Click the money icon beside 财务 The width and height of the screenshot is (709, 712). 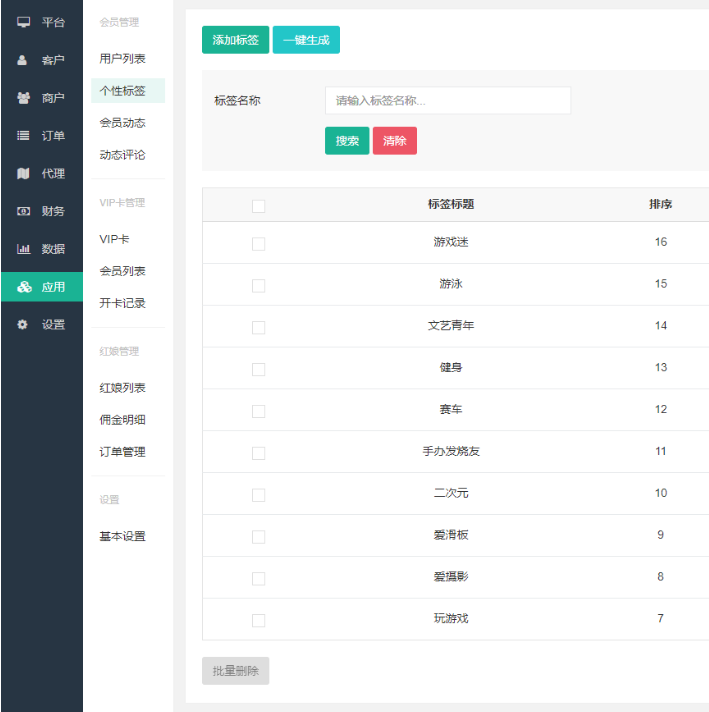pos(23,211)
